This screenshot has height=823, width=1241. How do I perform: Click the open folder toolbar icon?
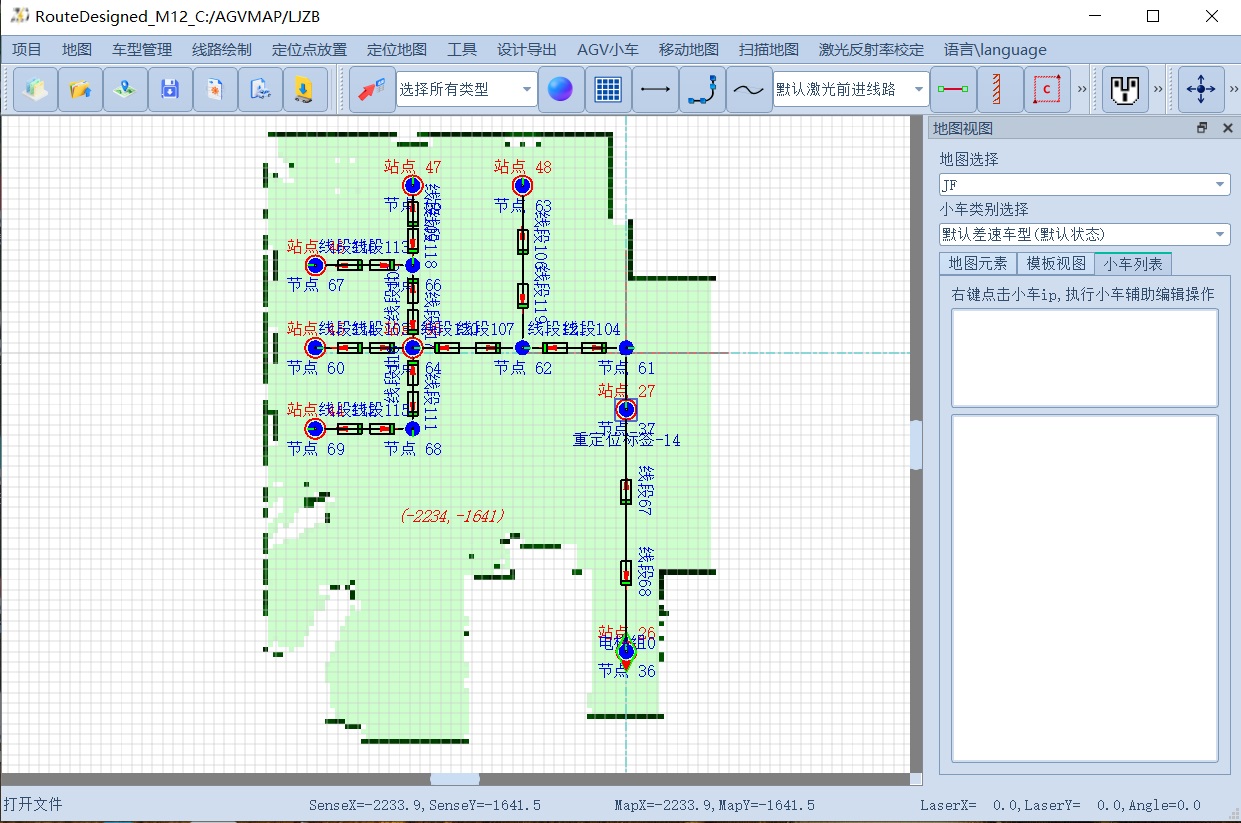tap(80, 90)
